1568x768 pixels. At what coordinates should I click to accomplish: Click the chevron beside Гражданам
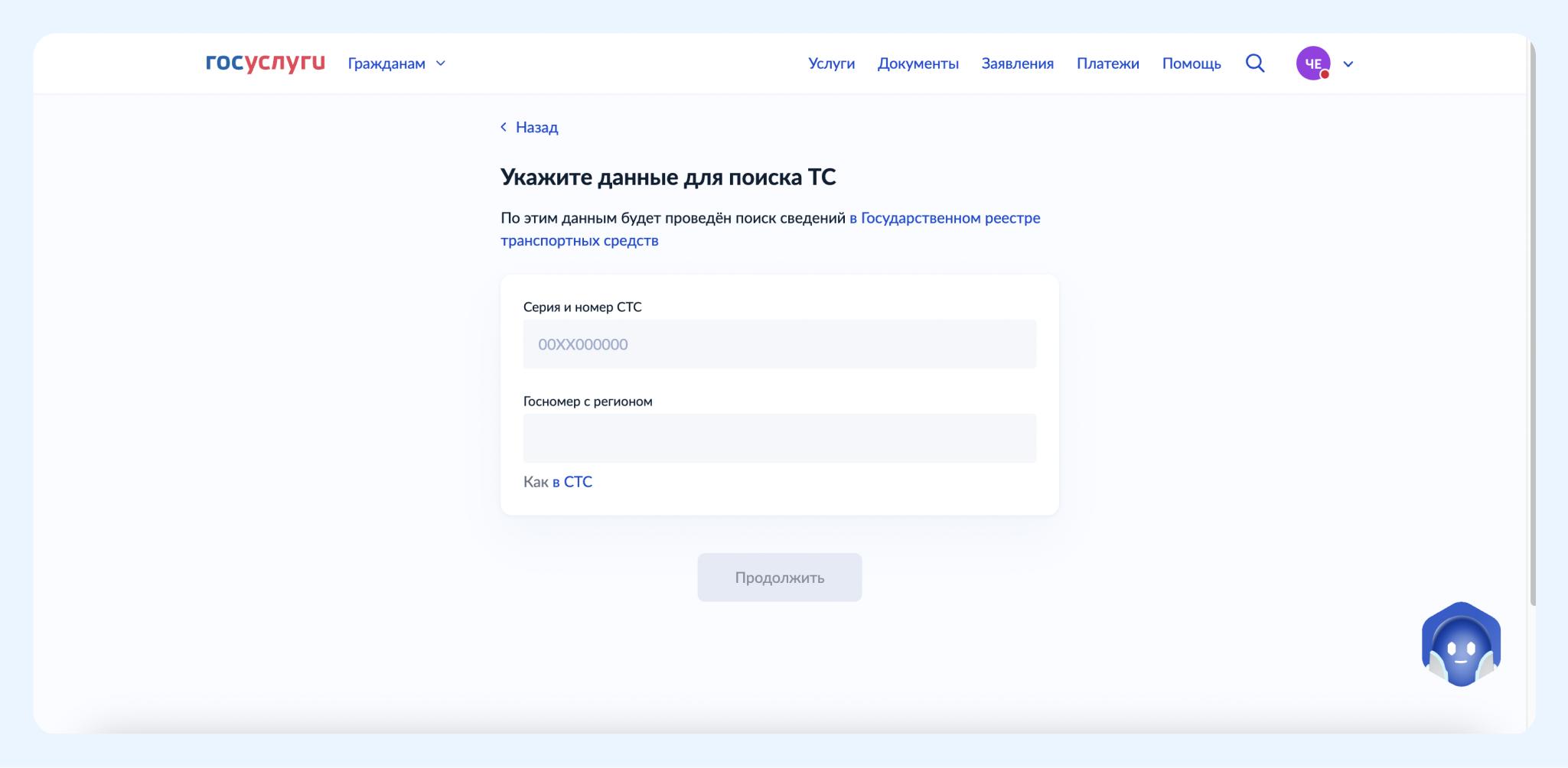(x=441, y=63)
